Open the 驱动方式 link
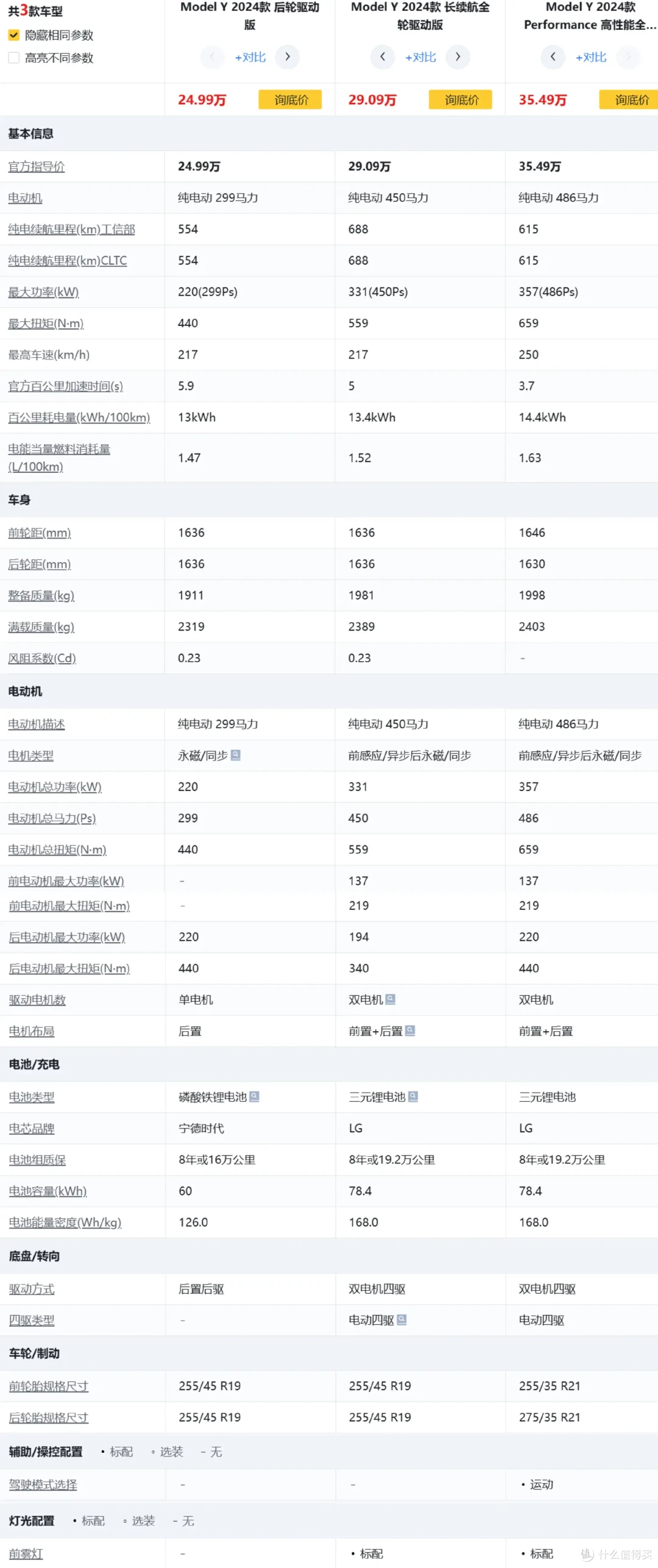The width and height of the screenshot is (658, 1568). (x=32, y=1290)
